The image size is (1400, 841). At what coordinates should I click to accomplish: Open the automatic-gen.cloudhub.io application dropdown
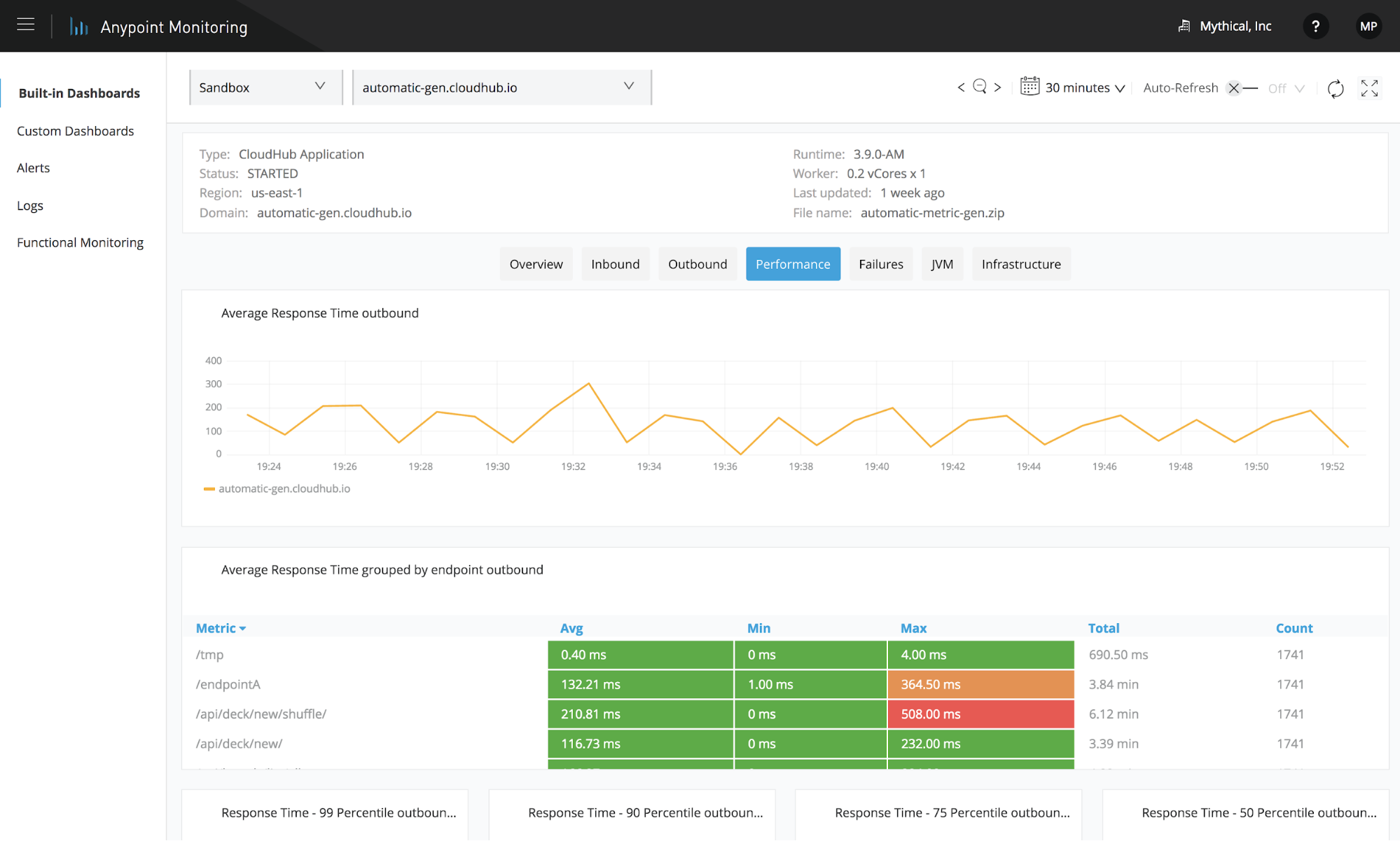tap(501, 87)
